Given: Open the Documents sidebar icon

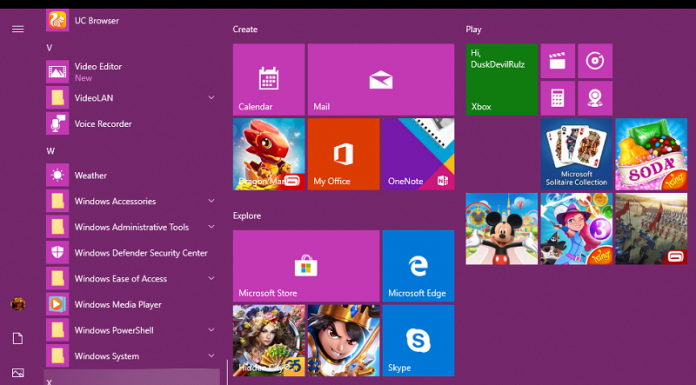Looking at the screenshot, I should 18,339.
